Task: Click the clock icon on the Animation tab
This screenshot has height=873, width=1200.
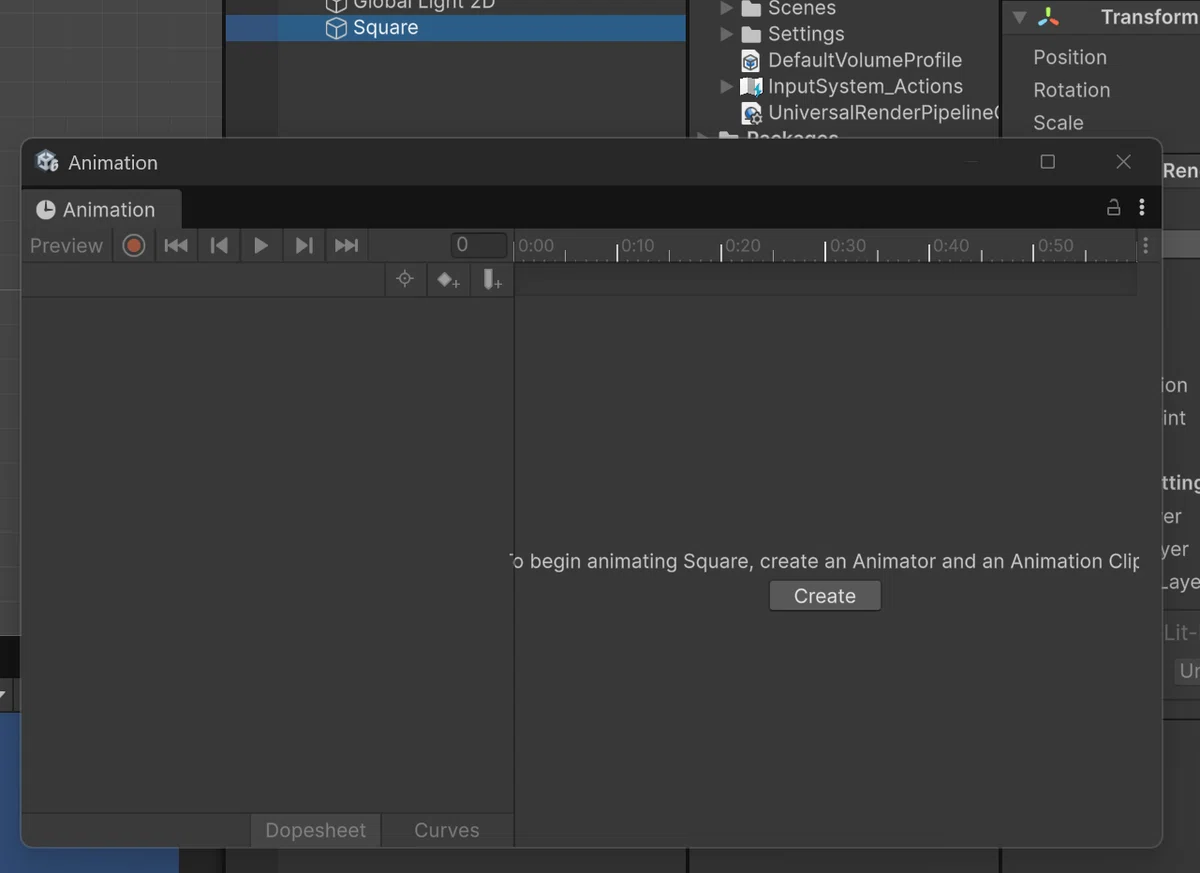Action: pyautogui.click(x=45, y=210)
